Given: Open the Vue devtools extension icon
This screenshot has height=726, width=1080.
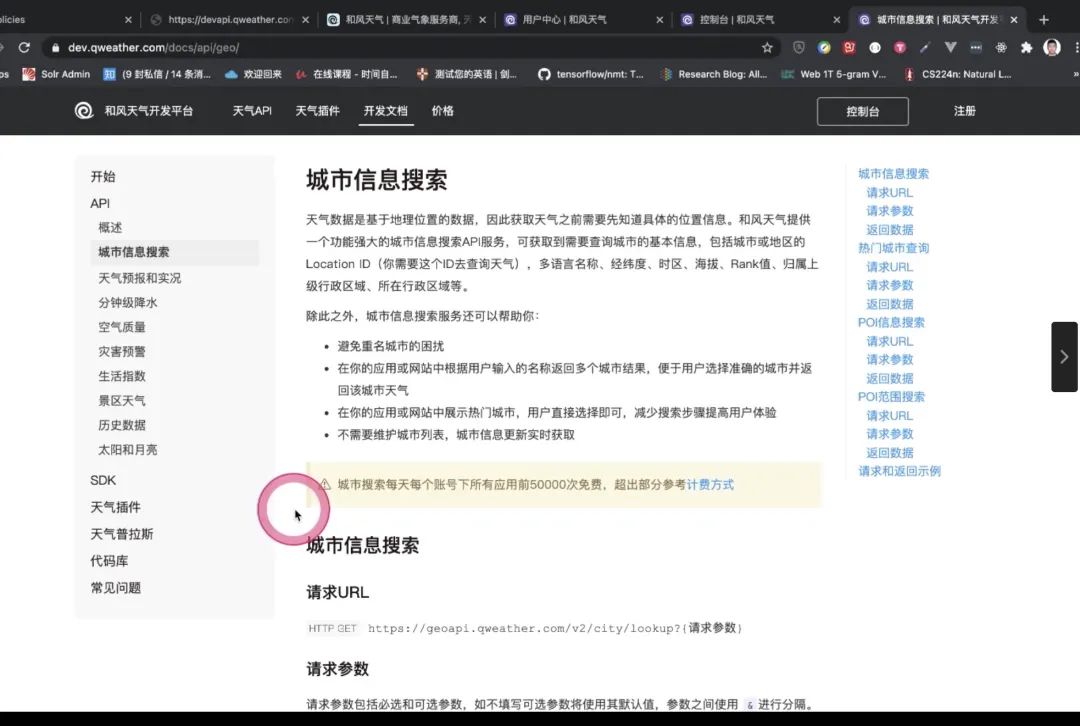Looking at the screenshot, I should tap(951, 48).
